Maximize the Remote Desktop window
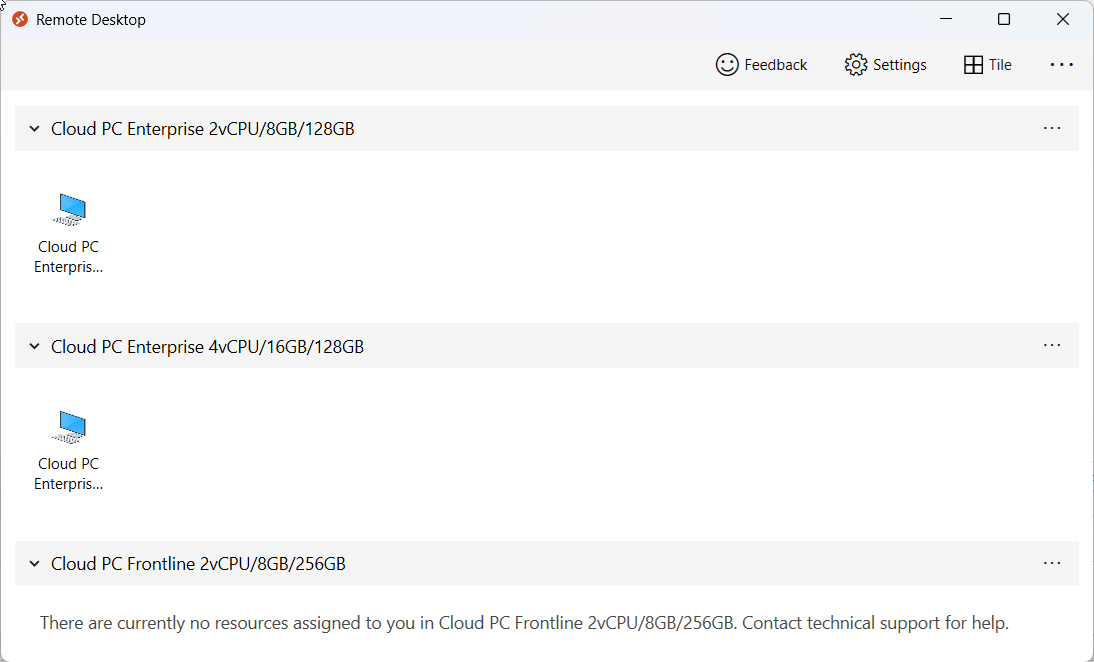Viewport: 1094px width, 662px height. coord(1004,20)
